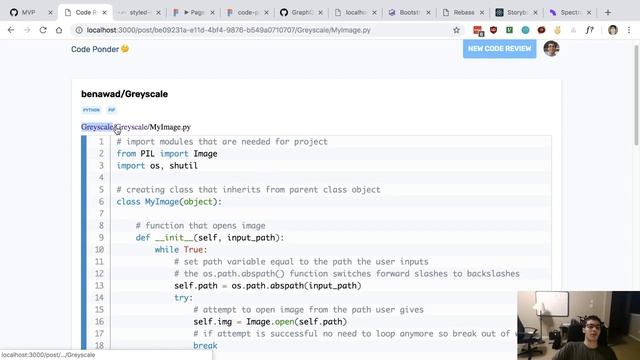Click the 'import os, shutil' code line
Image resolution: width=640 pixels, height=360 pixels.
tap(157, 166)
